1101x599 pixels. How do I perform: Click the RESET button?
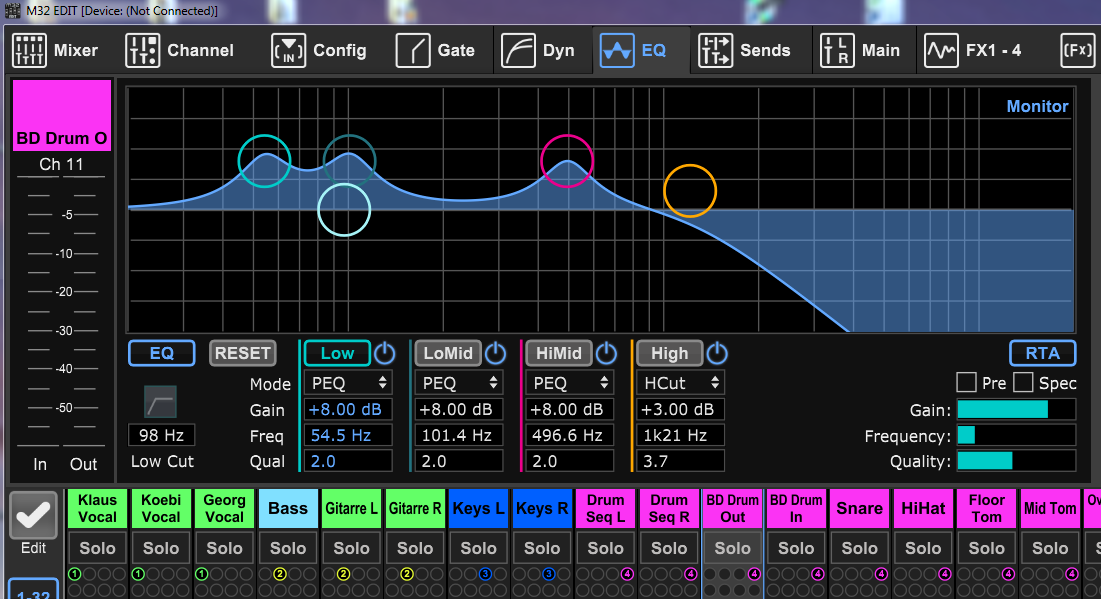[242, 353]
